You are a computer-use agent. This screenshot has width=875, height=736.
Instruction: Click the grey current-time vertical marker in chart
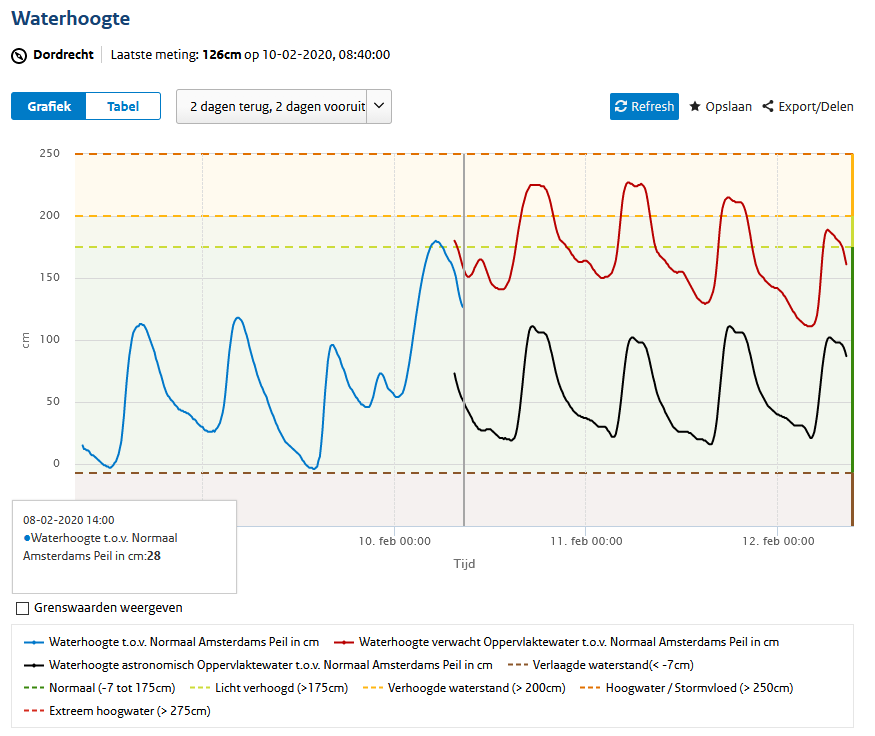point(464,340)
